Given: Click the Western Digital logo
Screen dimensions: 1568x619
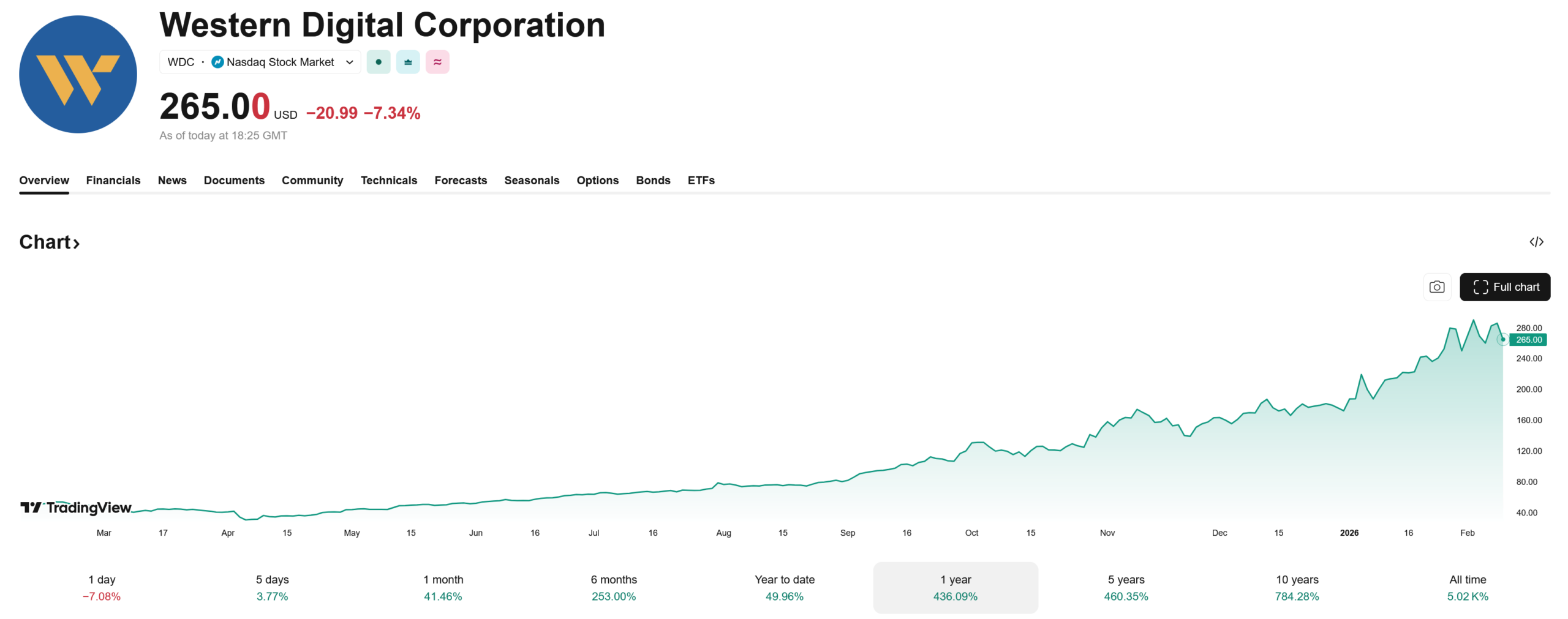Looking at the screenshot, I should (x=78, y=74).
